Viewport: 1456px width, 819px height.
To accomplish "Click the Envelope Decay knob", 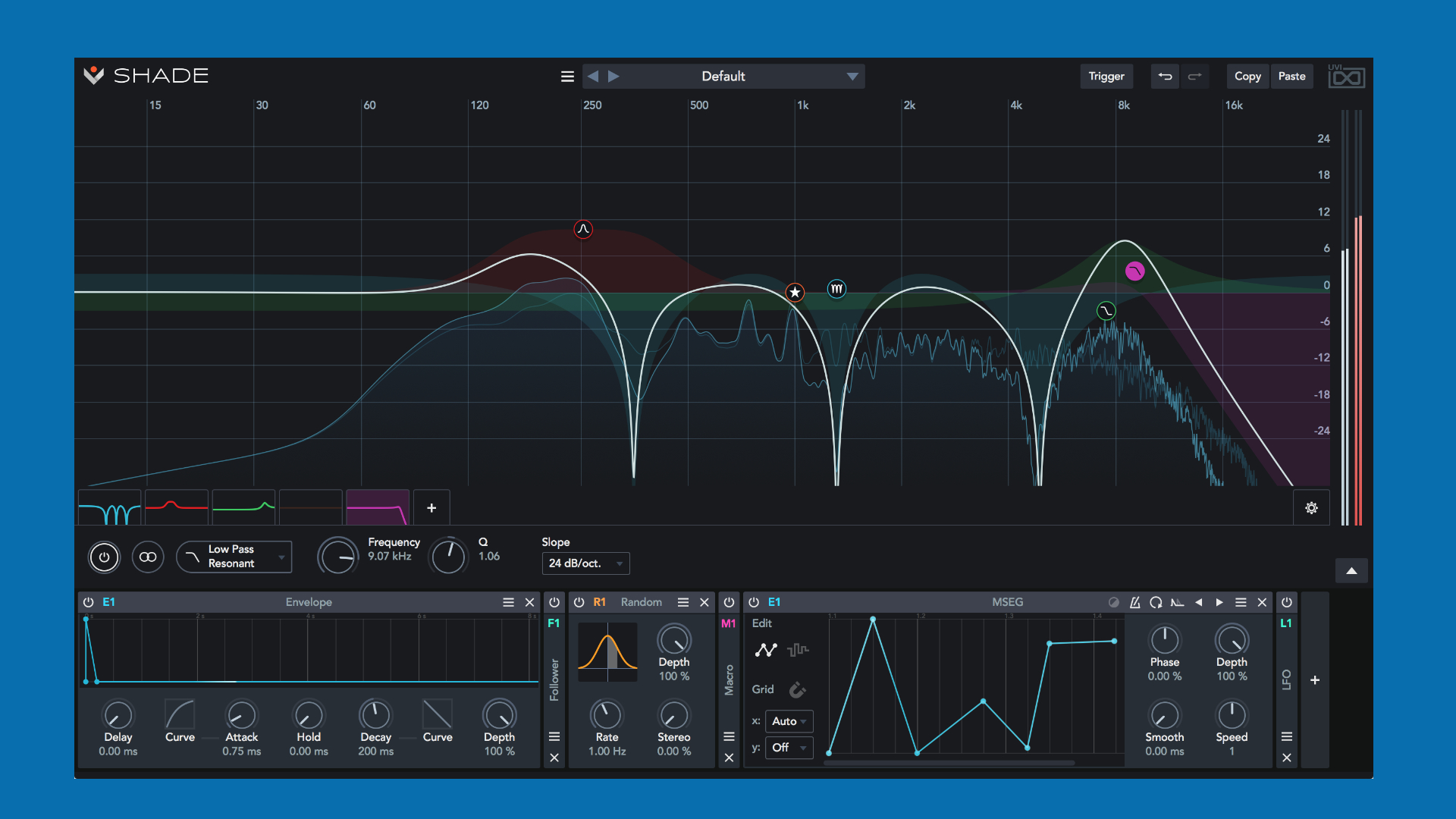I will point(375,714).
